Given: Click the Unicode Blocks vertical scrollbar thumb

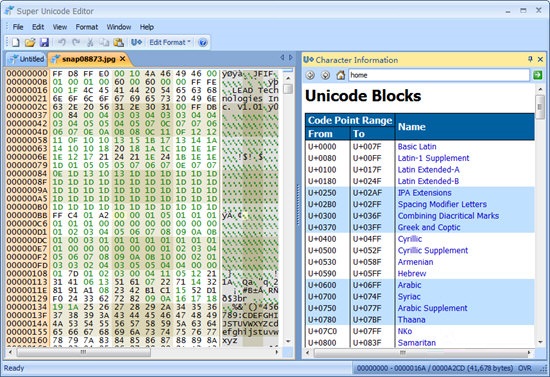Looking at the screenshot, I should [x=540, y=107].
